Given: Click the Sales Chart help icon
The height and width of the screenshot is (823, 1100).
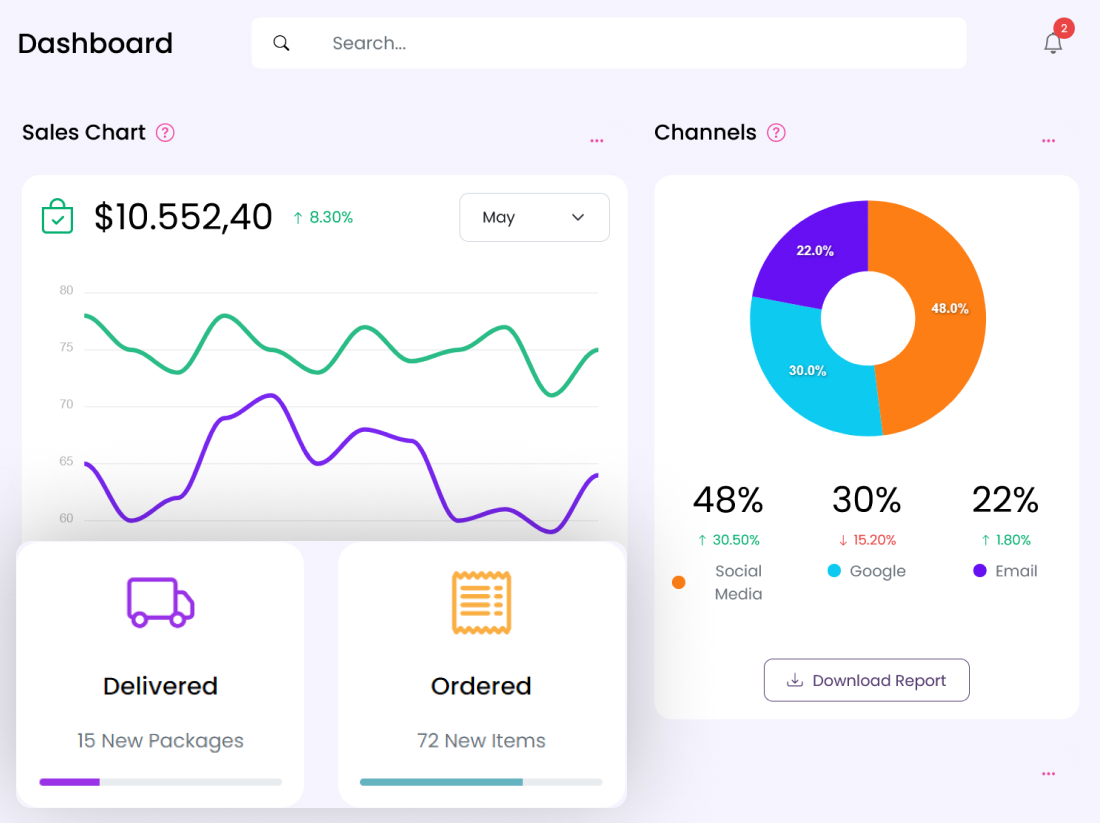Looking at the screenshot, I should [x=166, y=133].
